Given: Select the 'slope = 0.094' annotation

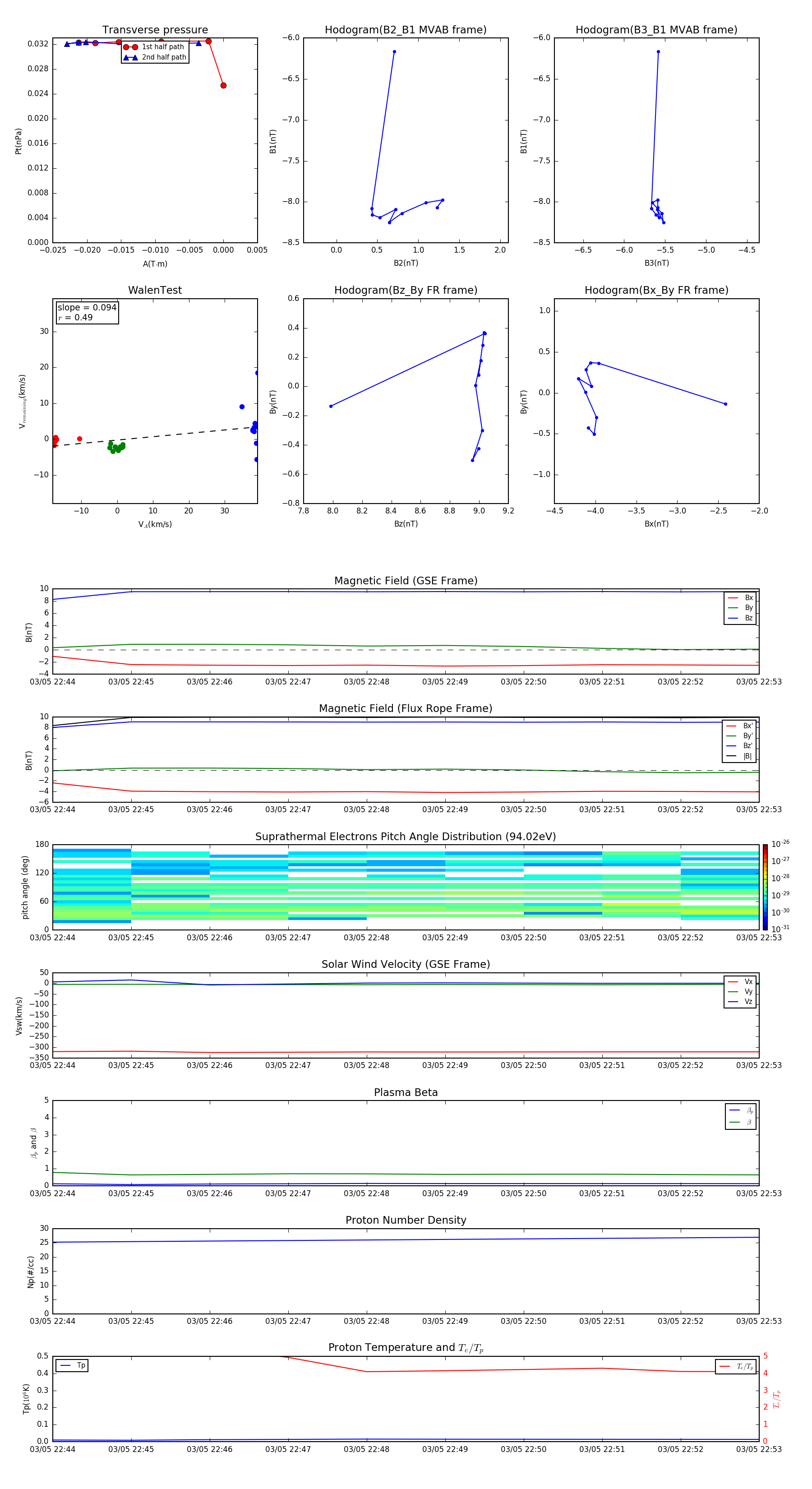Looking at the screenshot, I should coord(87,308).
